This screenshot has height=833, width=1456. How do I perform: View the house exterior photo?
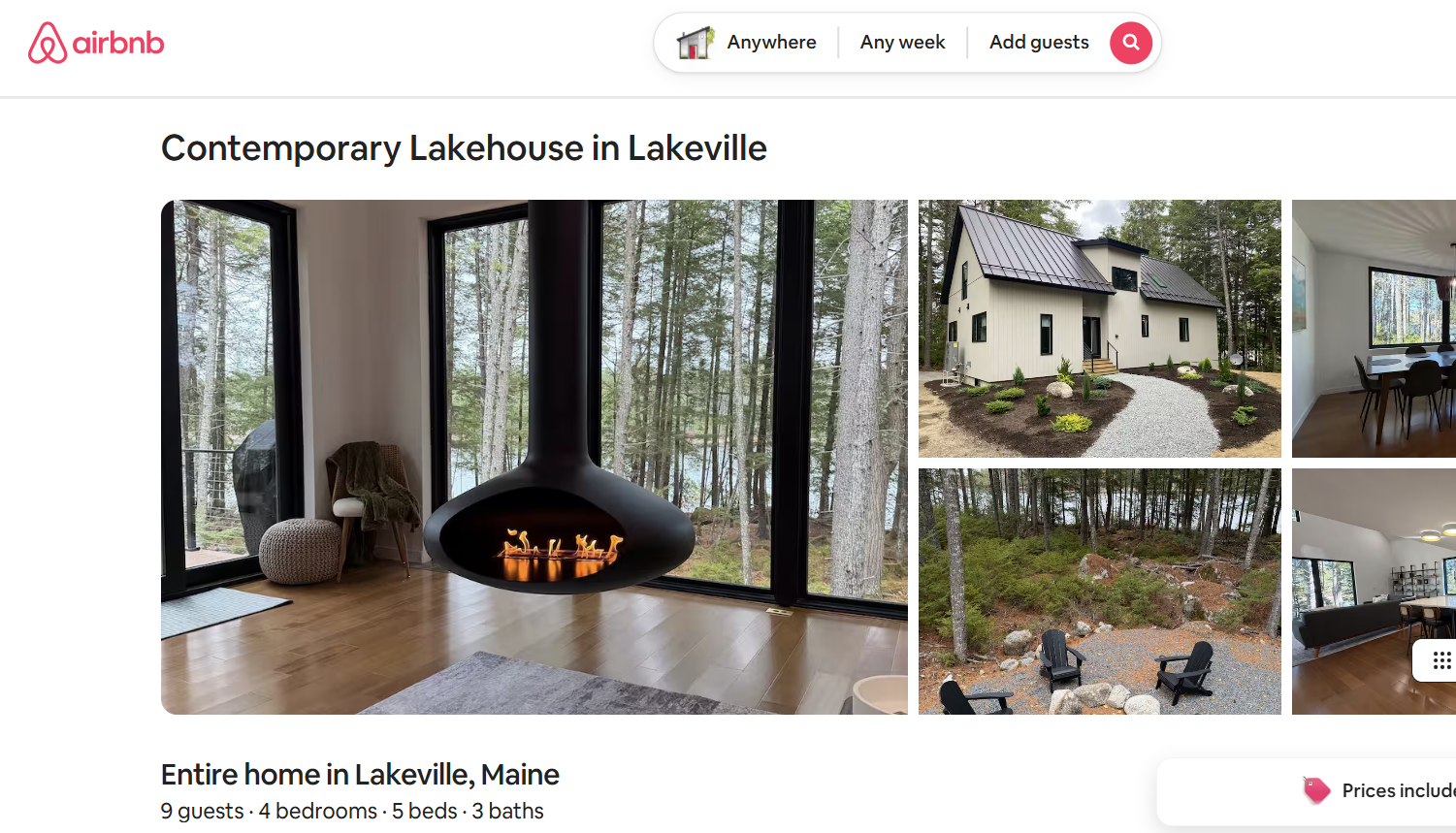point(1100,329)
